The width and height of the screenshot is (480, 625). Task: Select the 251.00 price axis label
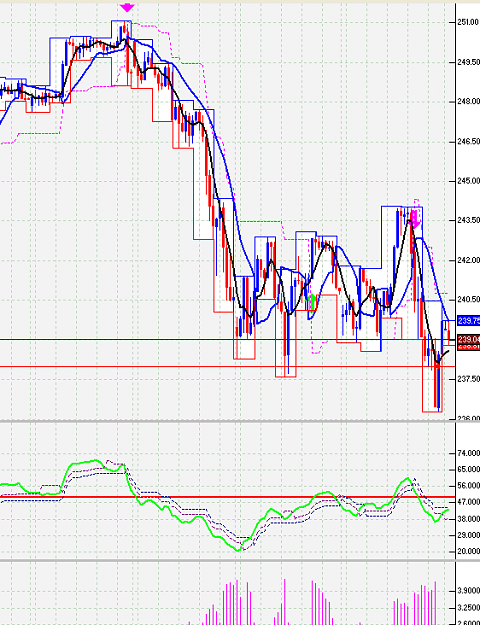click(x=468, y=23)
